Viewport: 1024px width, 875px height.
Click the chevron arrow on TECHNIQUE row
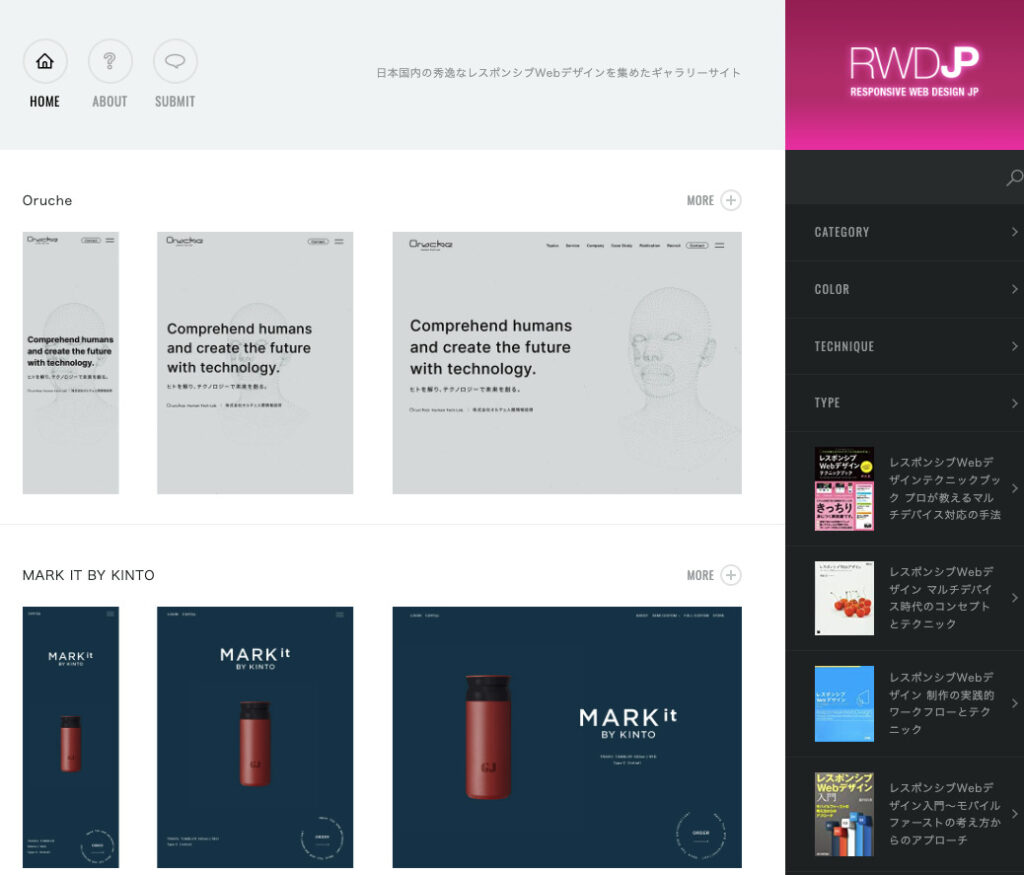1014,346
